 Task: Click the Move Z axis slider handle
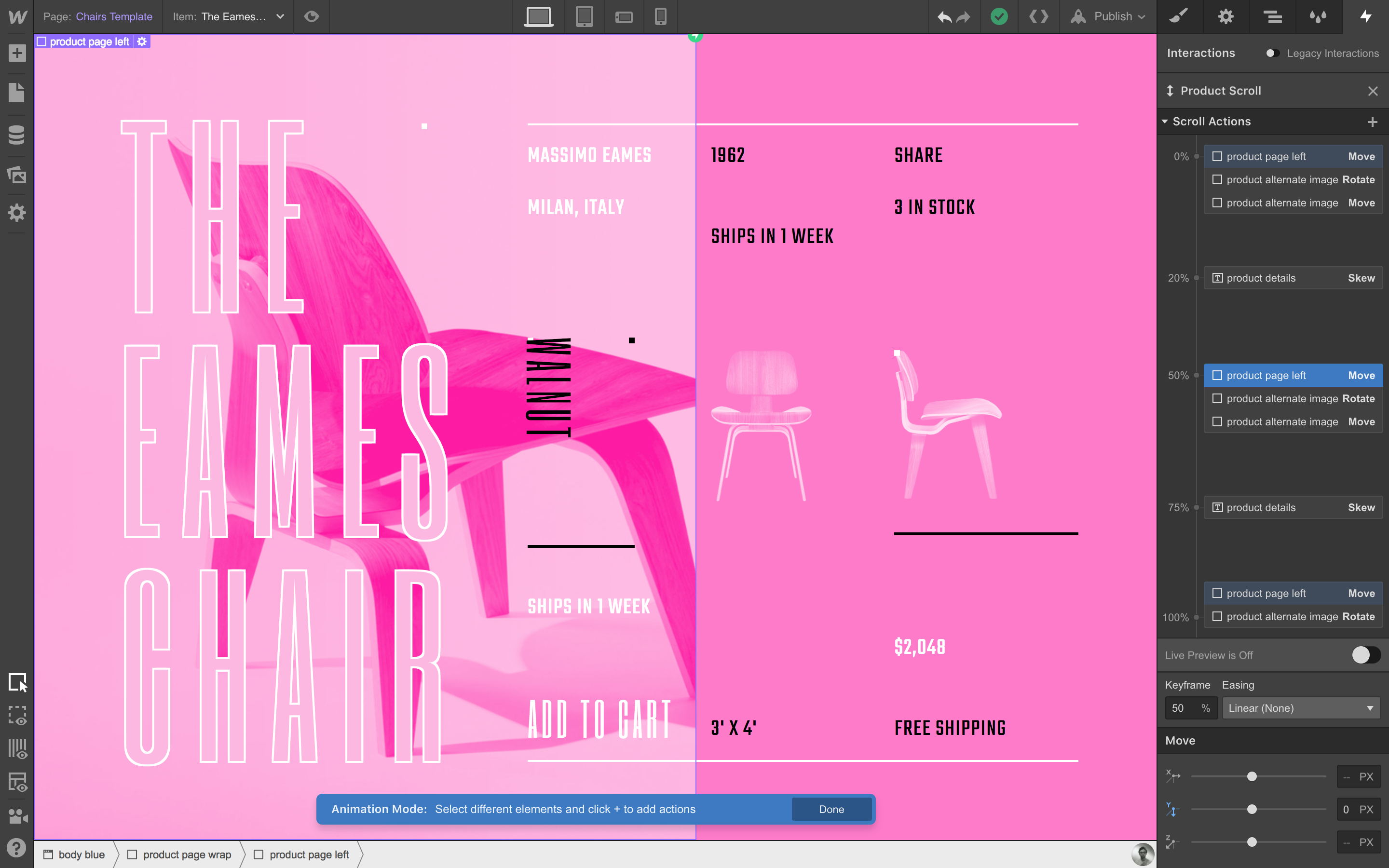(1252, 842)
